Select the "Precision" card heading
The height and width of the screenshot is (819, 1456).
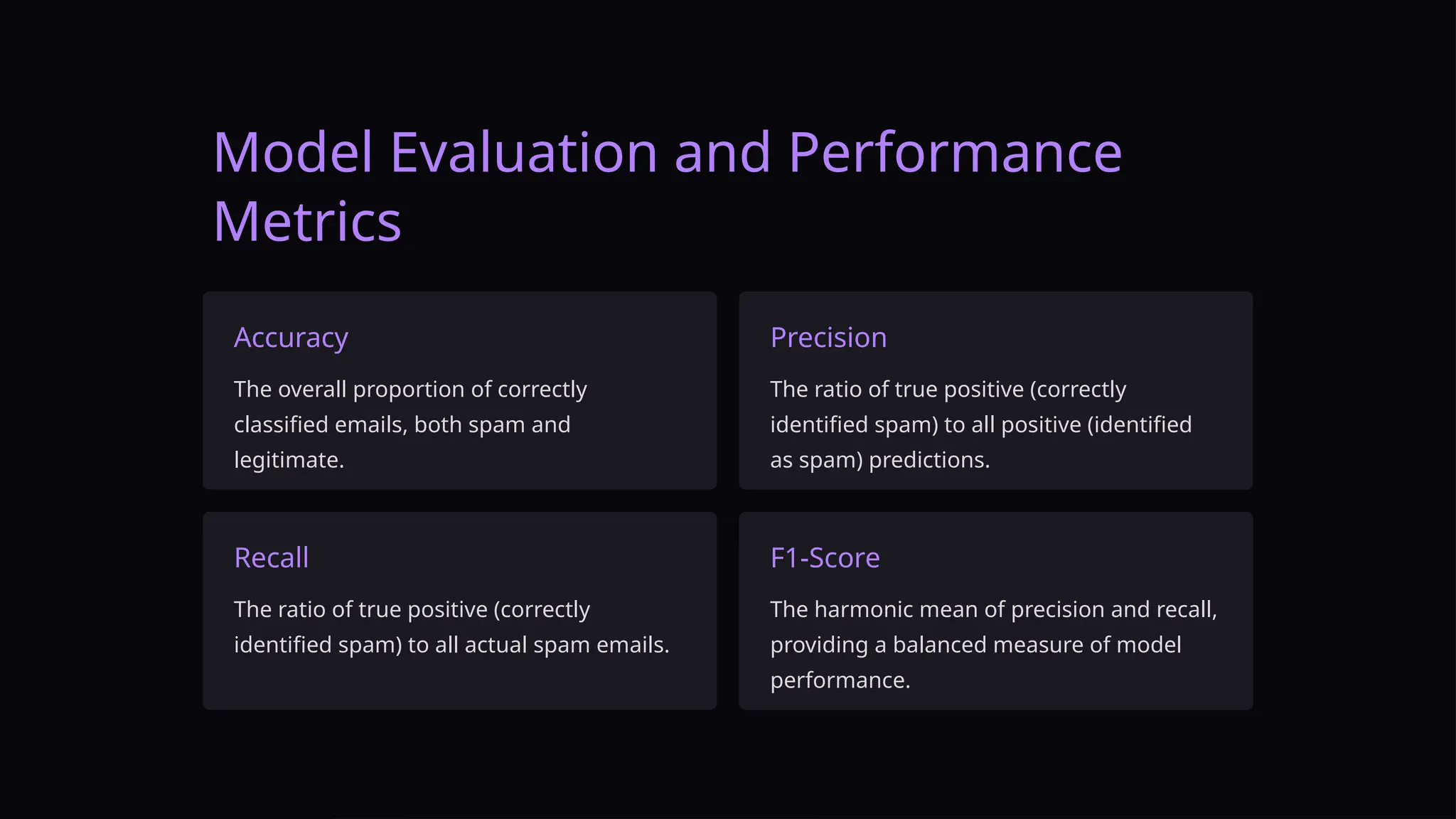[x=828, y=338]
